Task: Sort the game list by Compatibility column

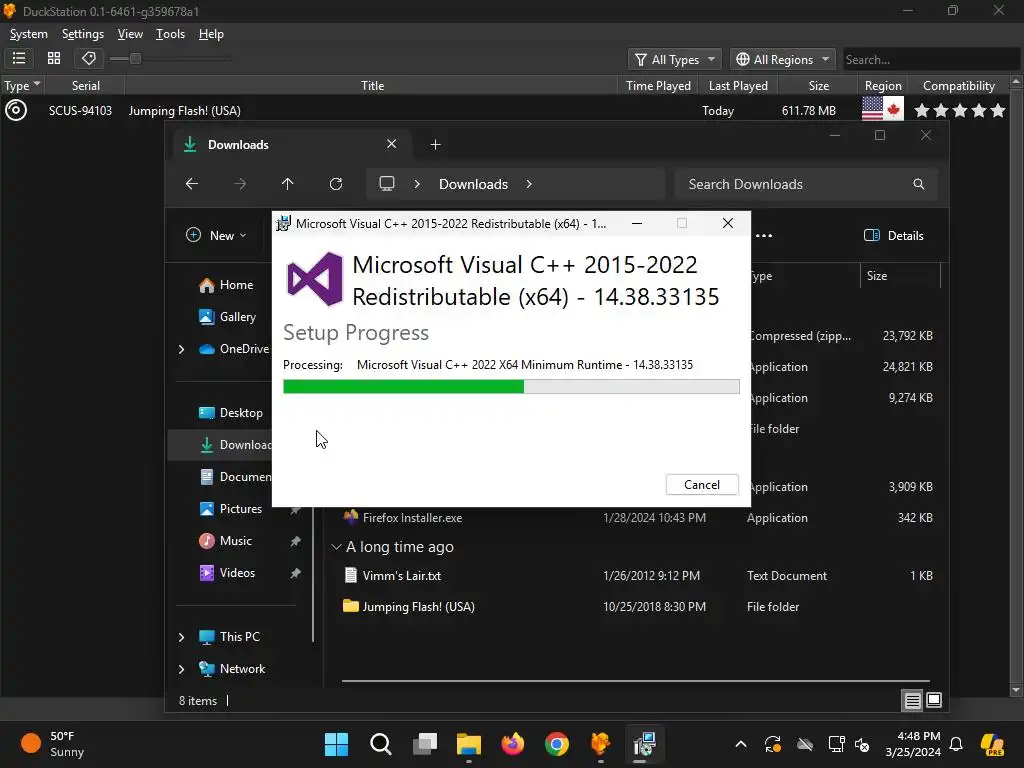Action: click(959, 86)
